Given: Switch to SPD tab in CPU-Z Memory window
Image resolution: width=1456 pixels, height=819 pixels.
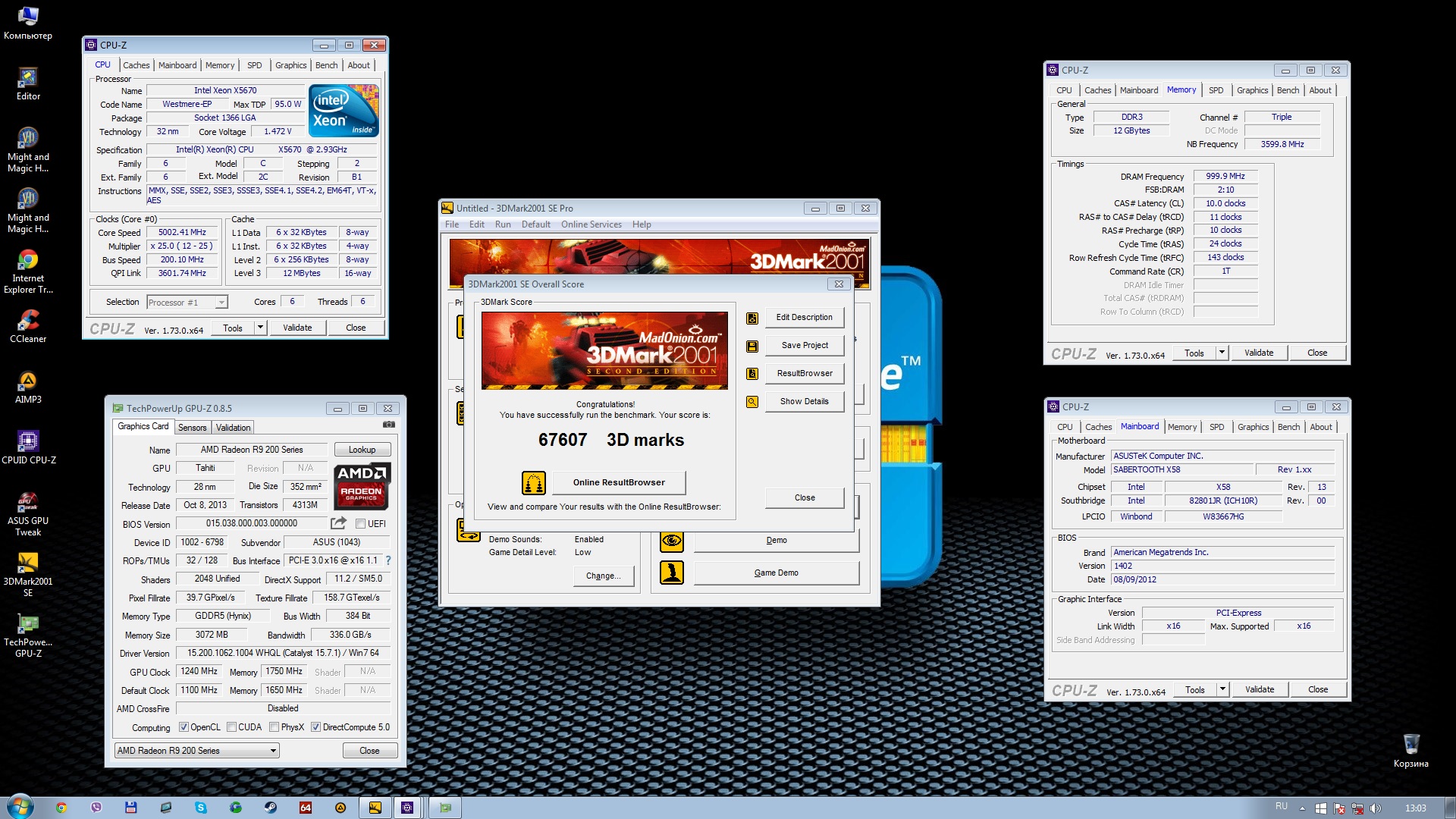Looking at the screenshot, I should pos(1216,90).
